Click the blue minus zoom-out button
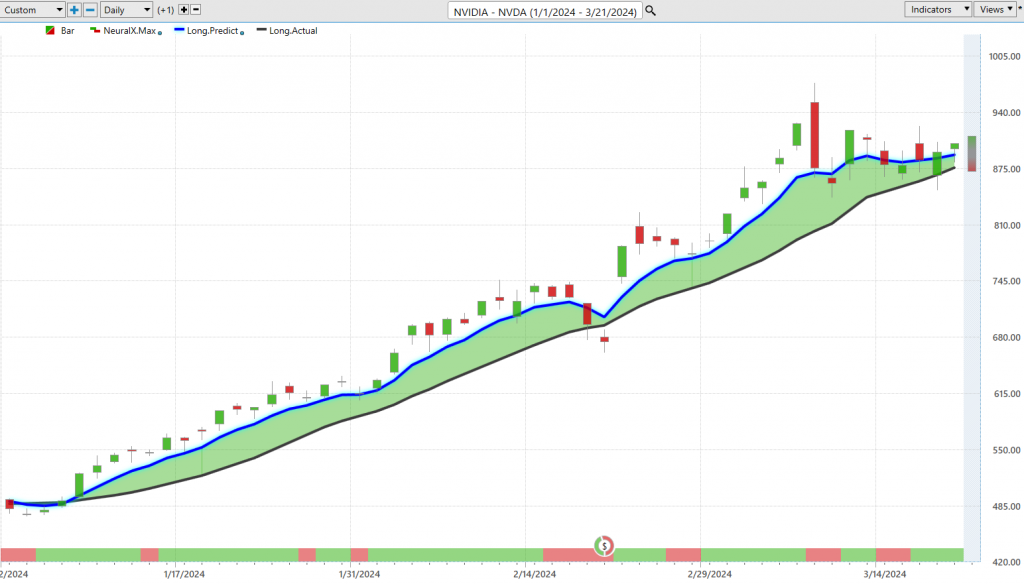This screenshot has width=1024, height=584. (90, 9)
